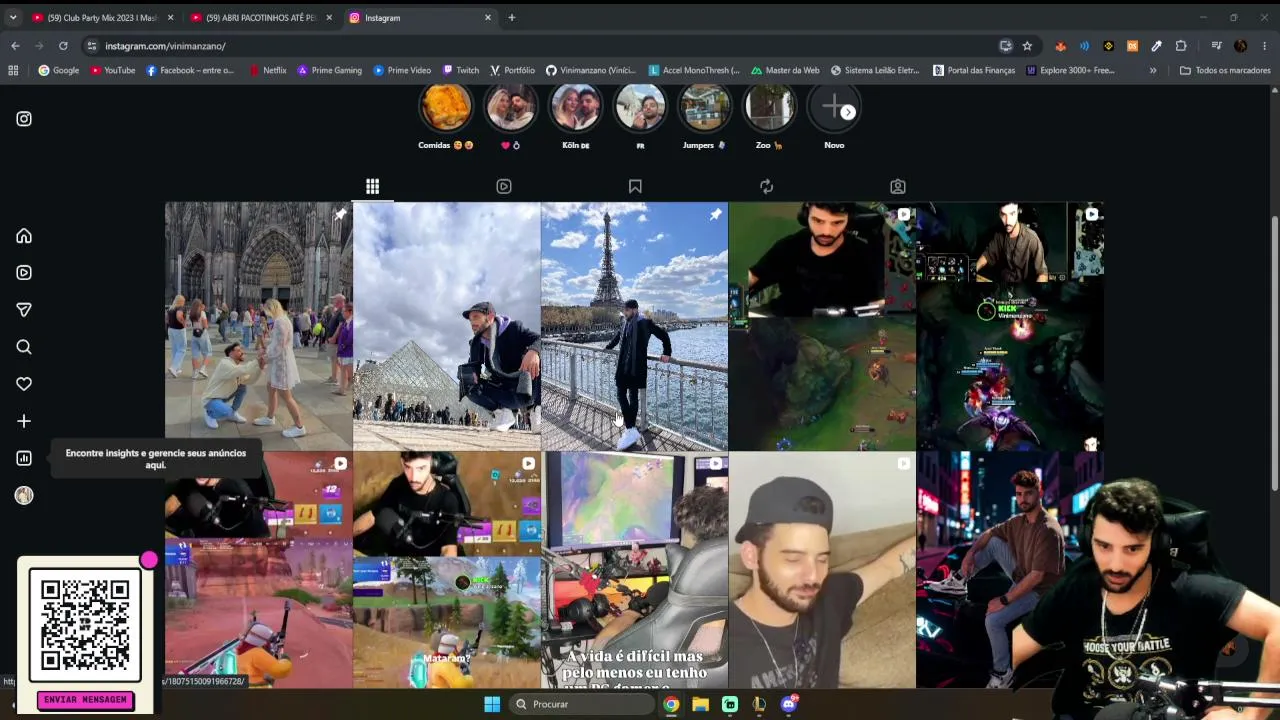Open direct messages paper plane icon
Image resolution: width=1280 pixels, height=720 pixels.
(x=24, y=310)
